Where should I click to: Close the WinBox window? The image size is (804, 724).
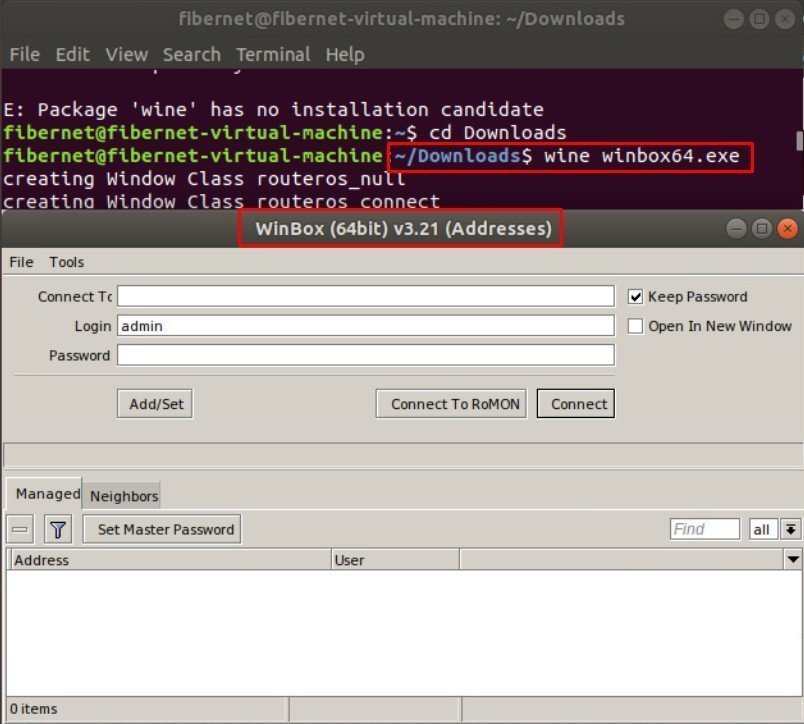coord(788,228)
